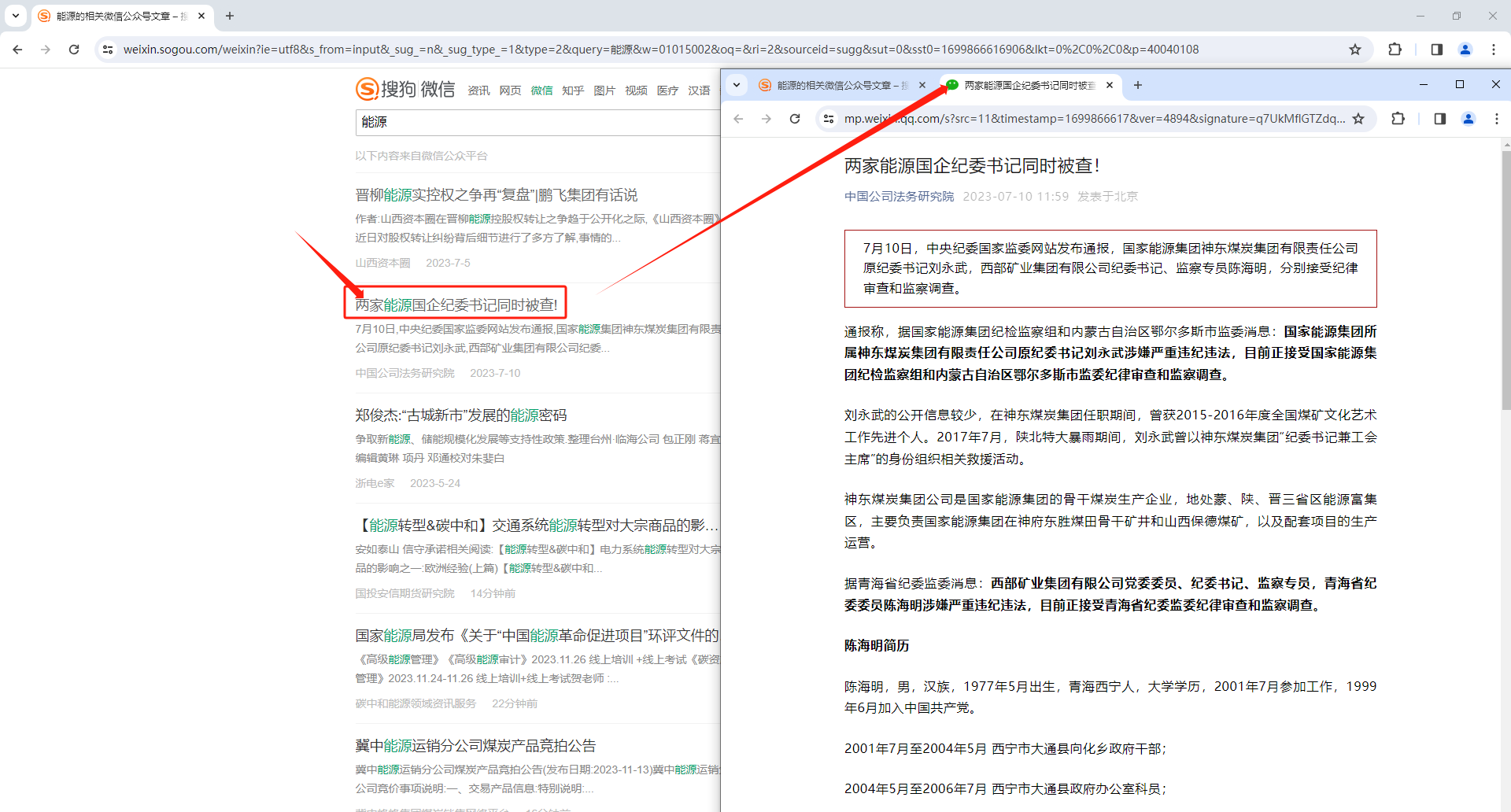Select the 微信 search category
The height and width of the screenshot is (812, 1511).
tap(541, 90)
